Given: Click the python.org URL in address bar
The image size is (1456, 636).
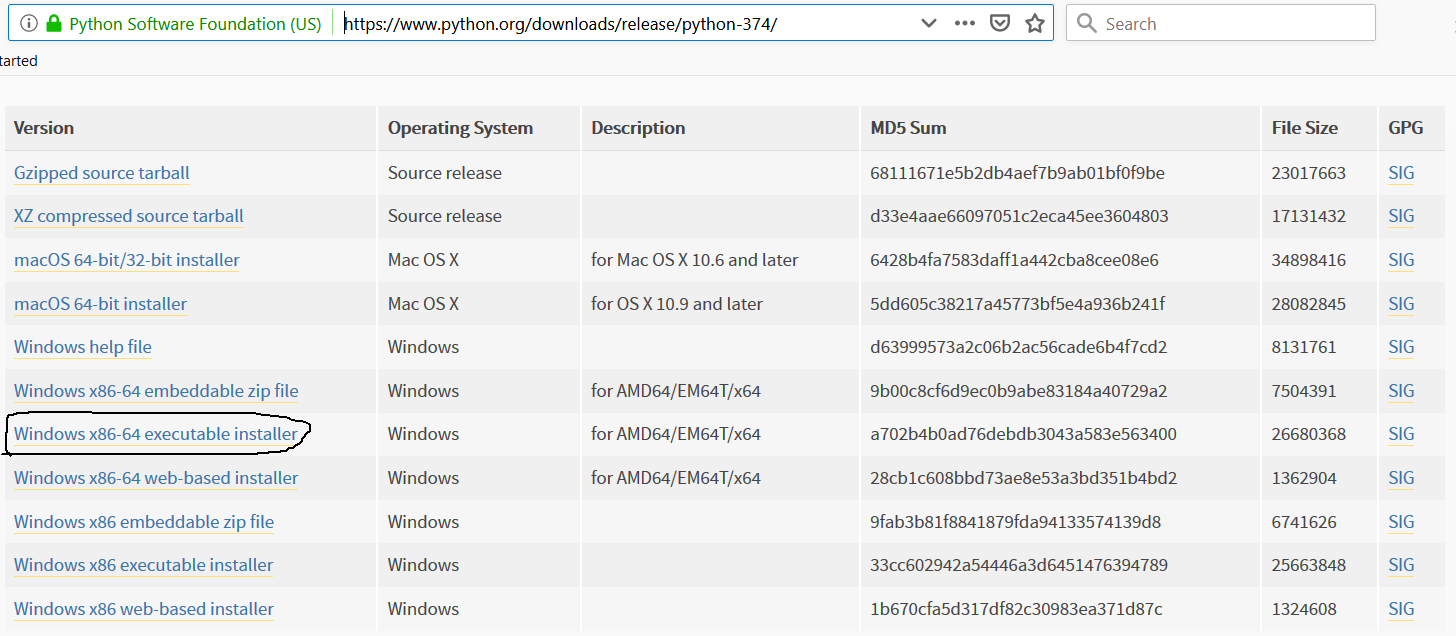Looking at the screenshot, I should [x=560, y=24].
